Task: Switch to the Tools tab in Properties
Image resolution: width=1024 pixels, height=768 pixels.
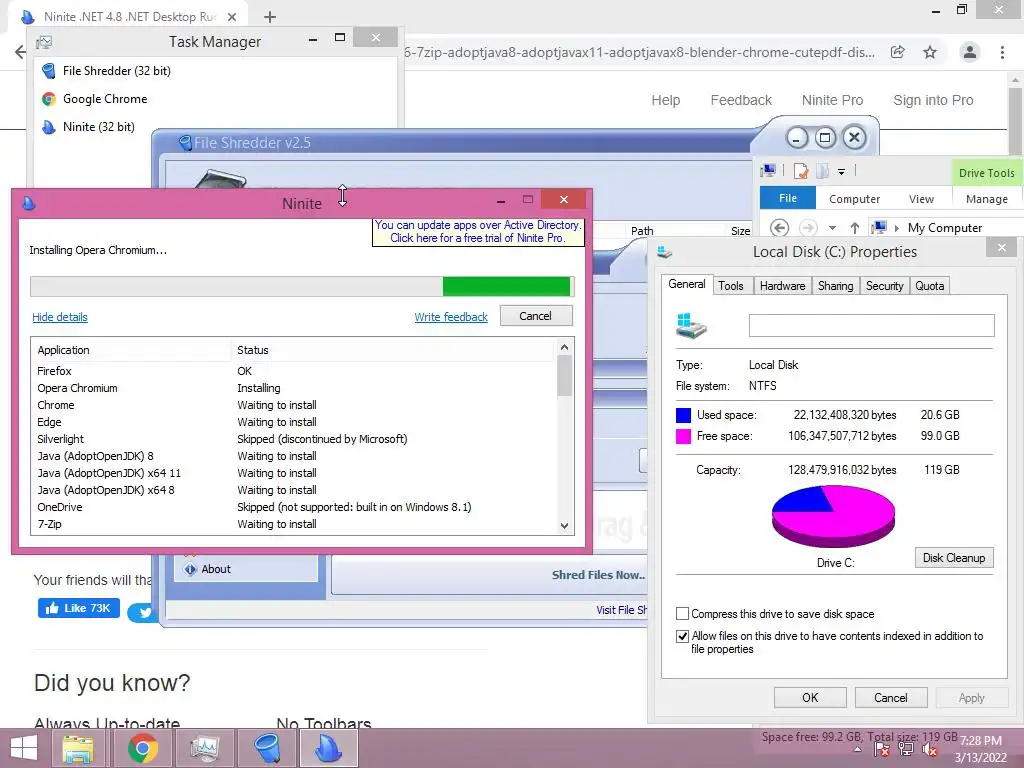Action: pyautogui.click(x=731, y=286)
